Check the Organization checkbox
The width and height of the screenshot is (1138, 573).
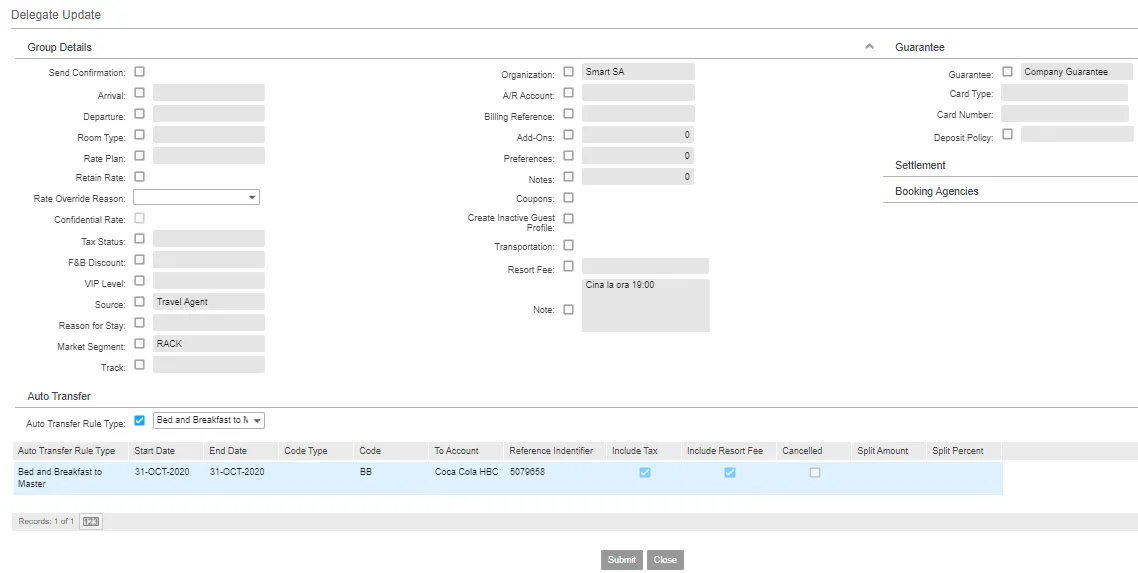coord(568,72)
